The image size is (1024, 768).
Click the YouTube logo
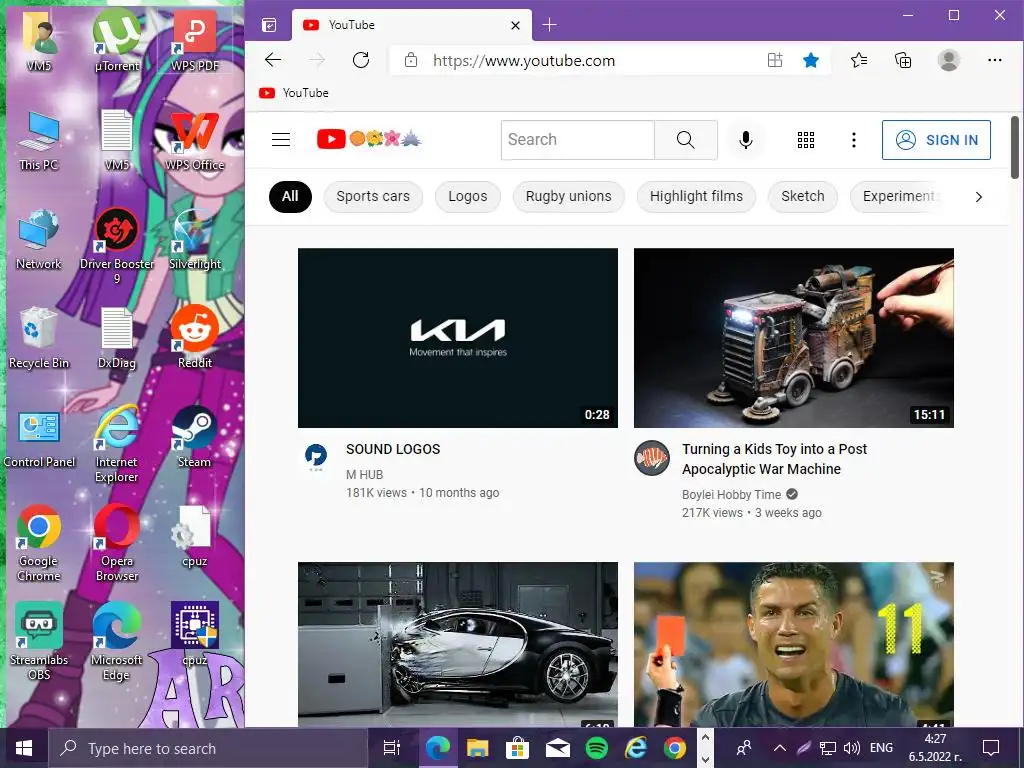coord(331,139)
